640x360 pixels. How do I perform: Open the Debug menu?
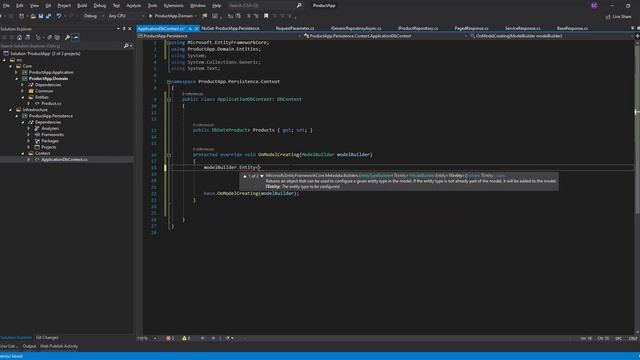coord(100,6)
